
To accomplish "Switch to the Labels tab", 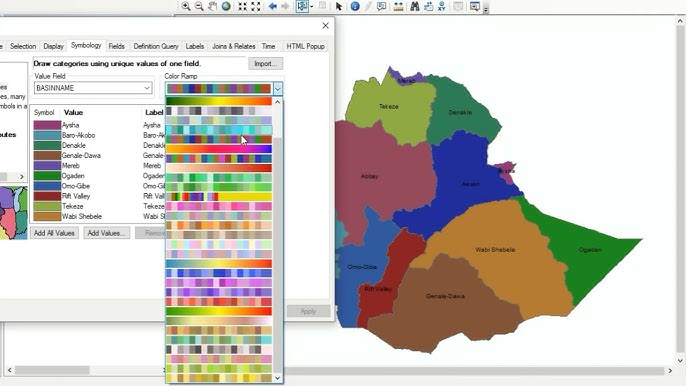I will pyautogui.click(x=195, y=46).
